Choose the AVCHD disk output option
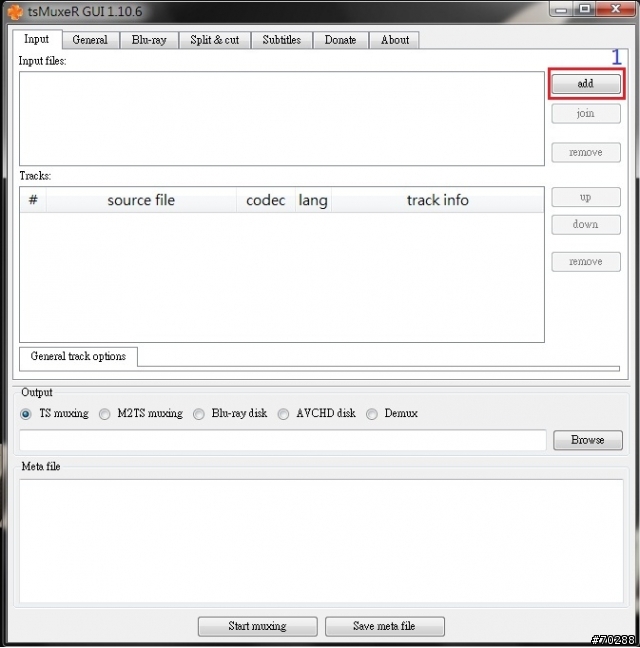 pos(283,414)
